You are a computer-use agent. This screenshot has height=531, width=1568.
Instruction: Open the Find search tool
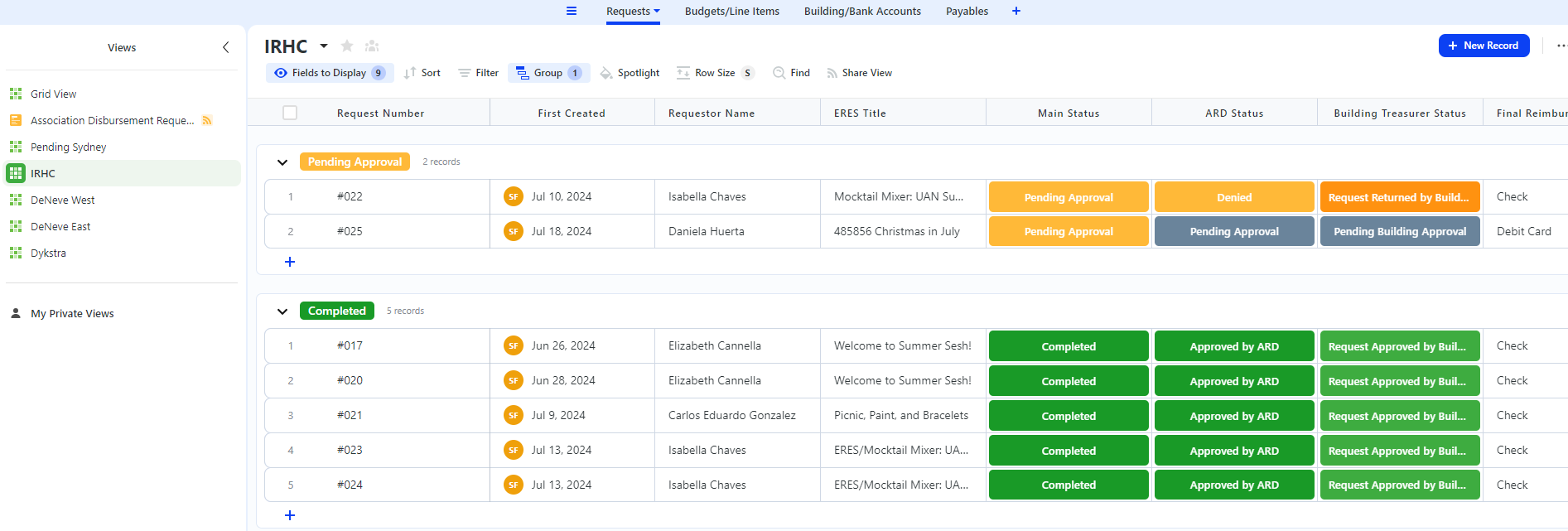[792, 73]
